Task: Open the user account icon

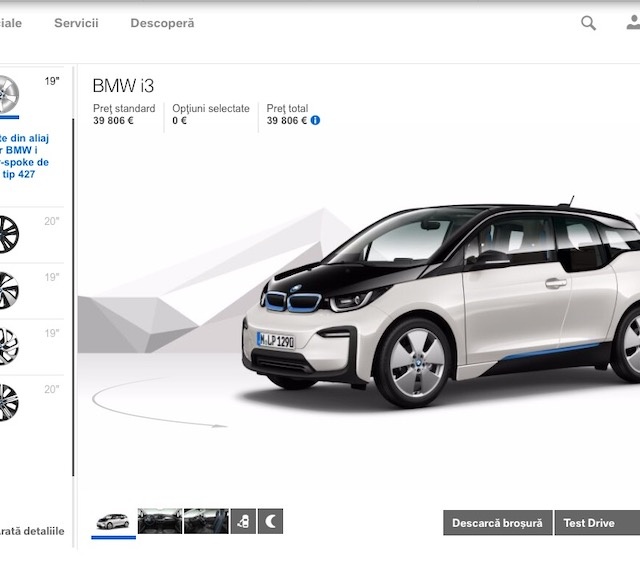Action: pos(631,23)
